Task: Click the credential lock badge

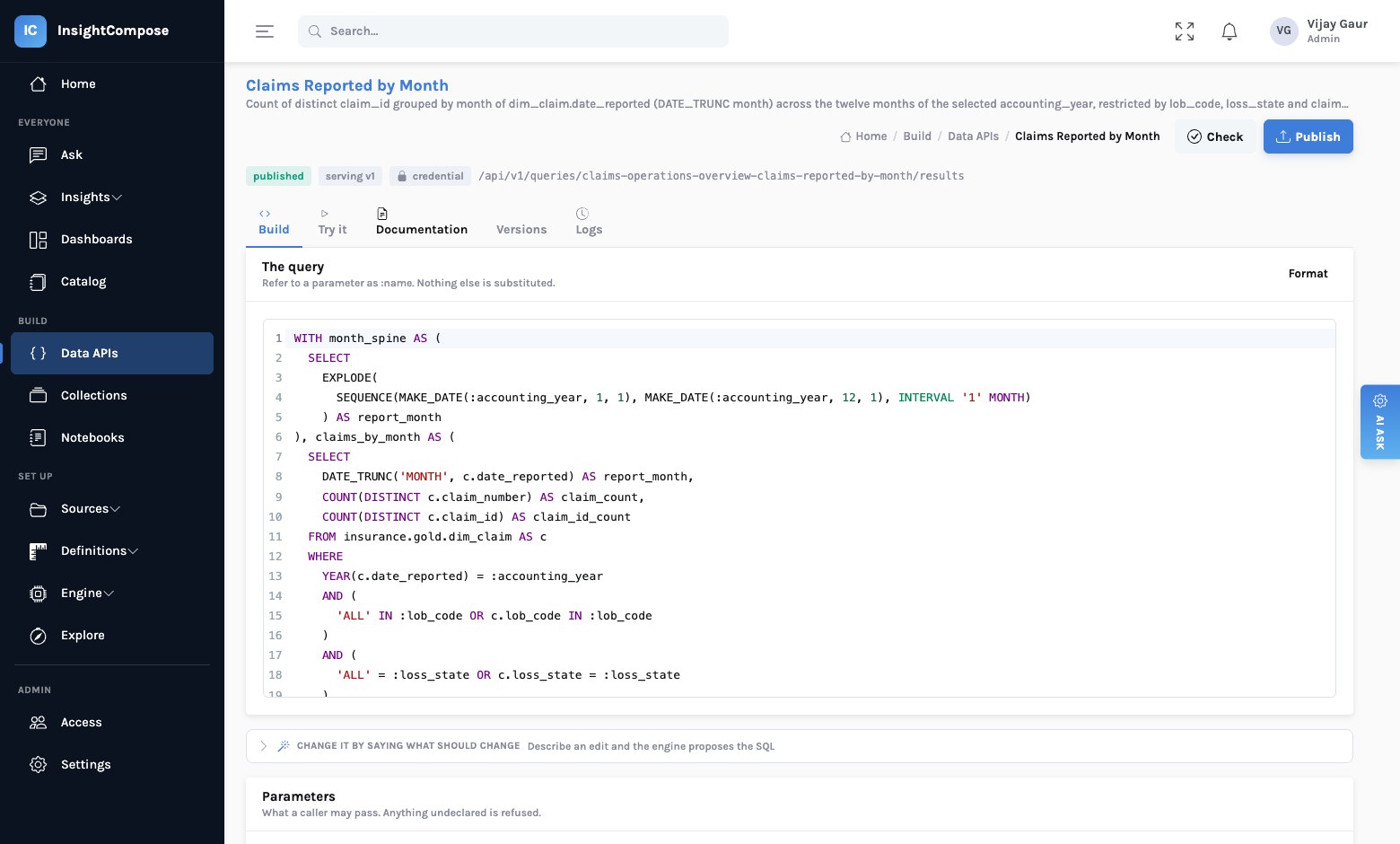Action: tap(430, 176)
